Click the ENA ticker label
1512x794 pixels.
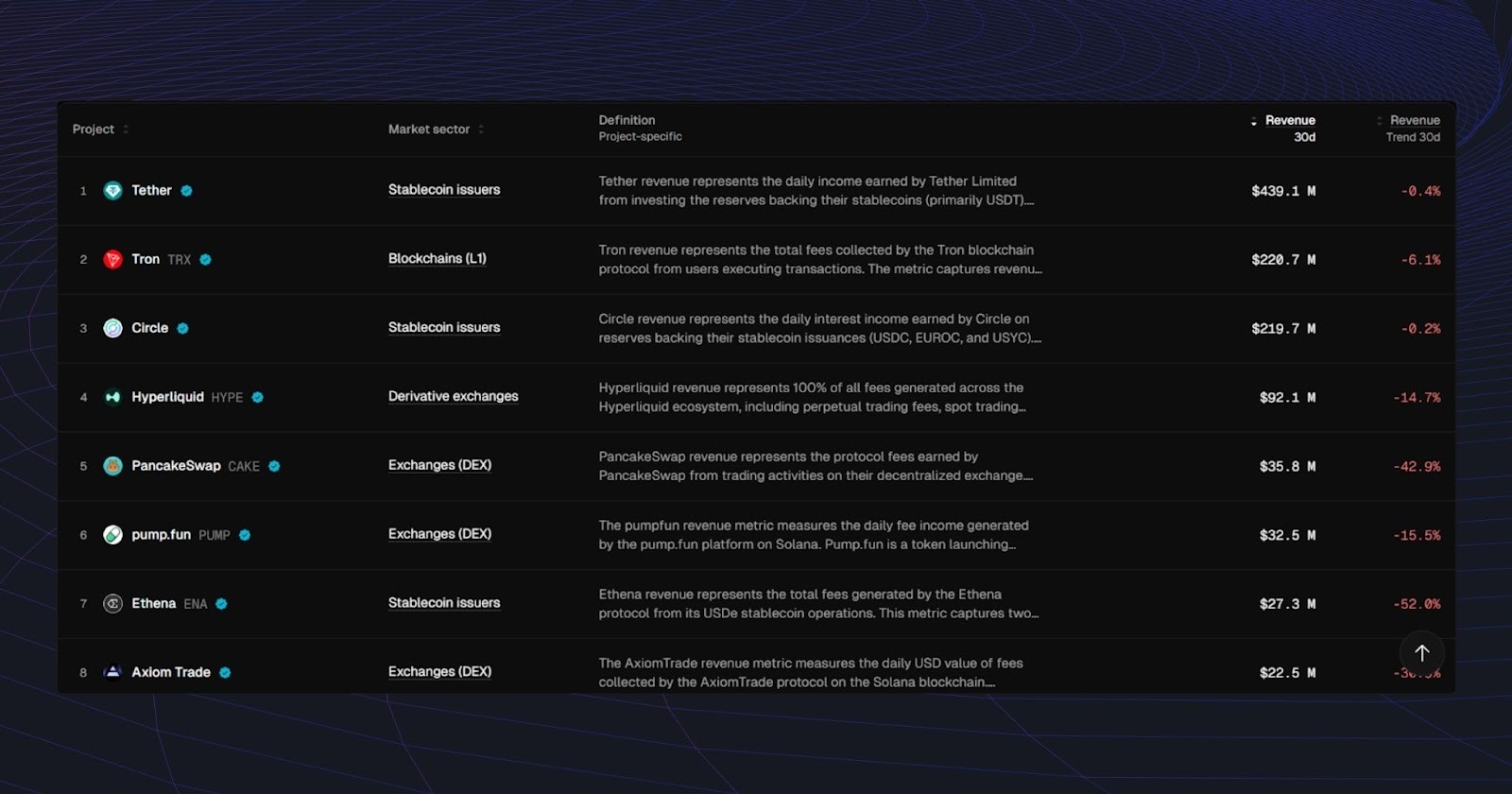pos(196,604)
